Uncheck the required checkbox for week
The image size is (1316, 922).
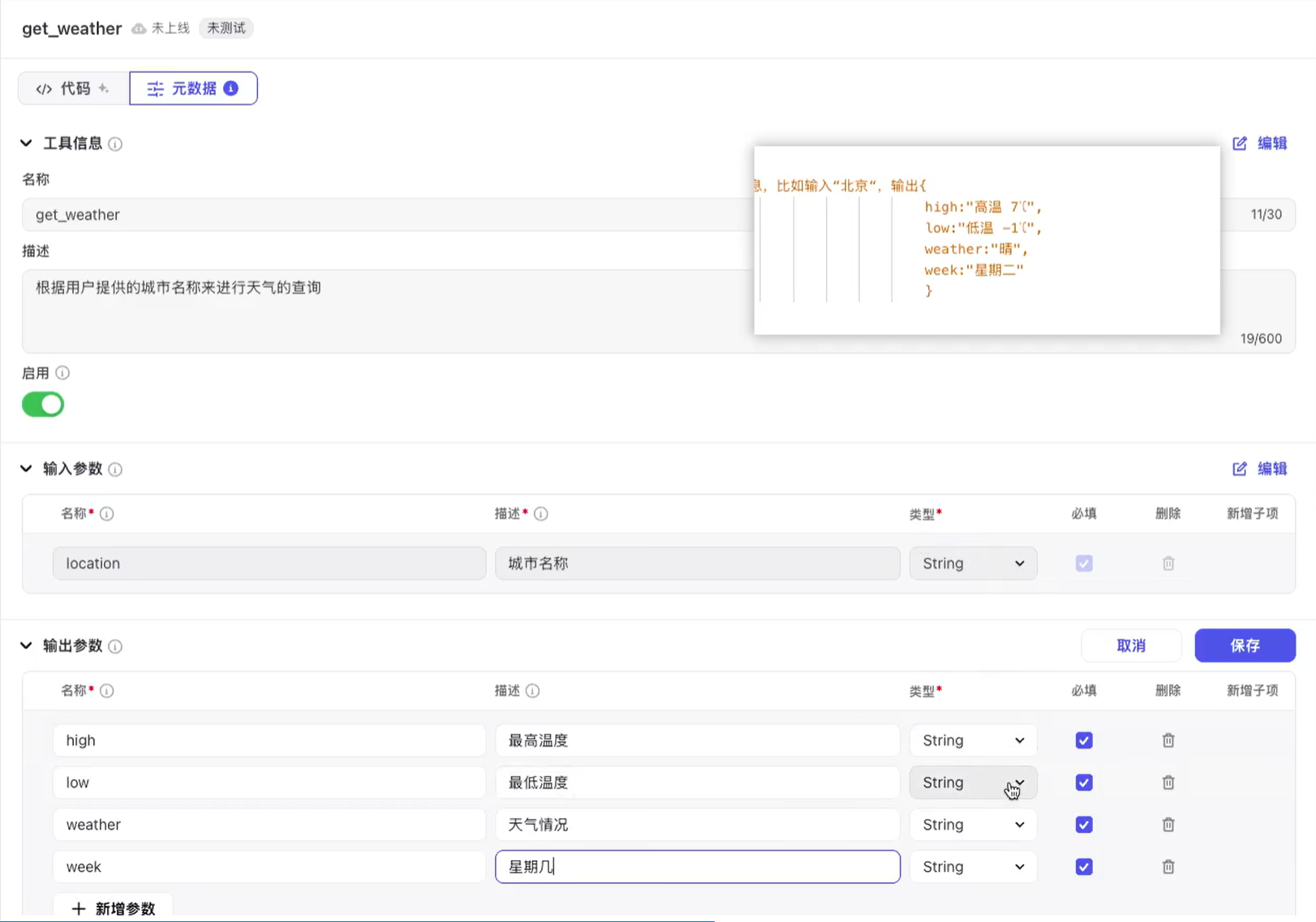[1083, 867]
